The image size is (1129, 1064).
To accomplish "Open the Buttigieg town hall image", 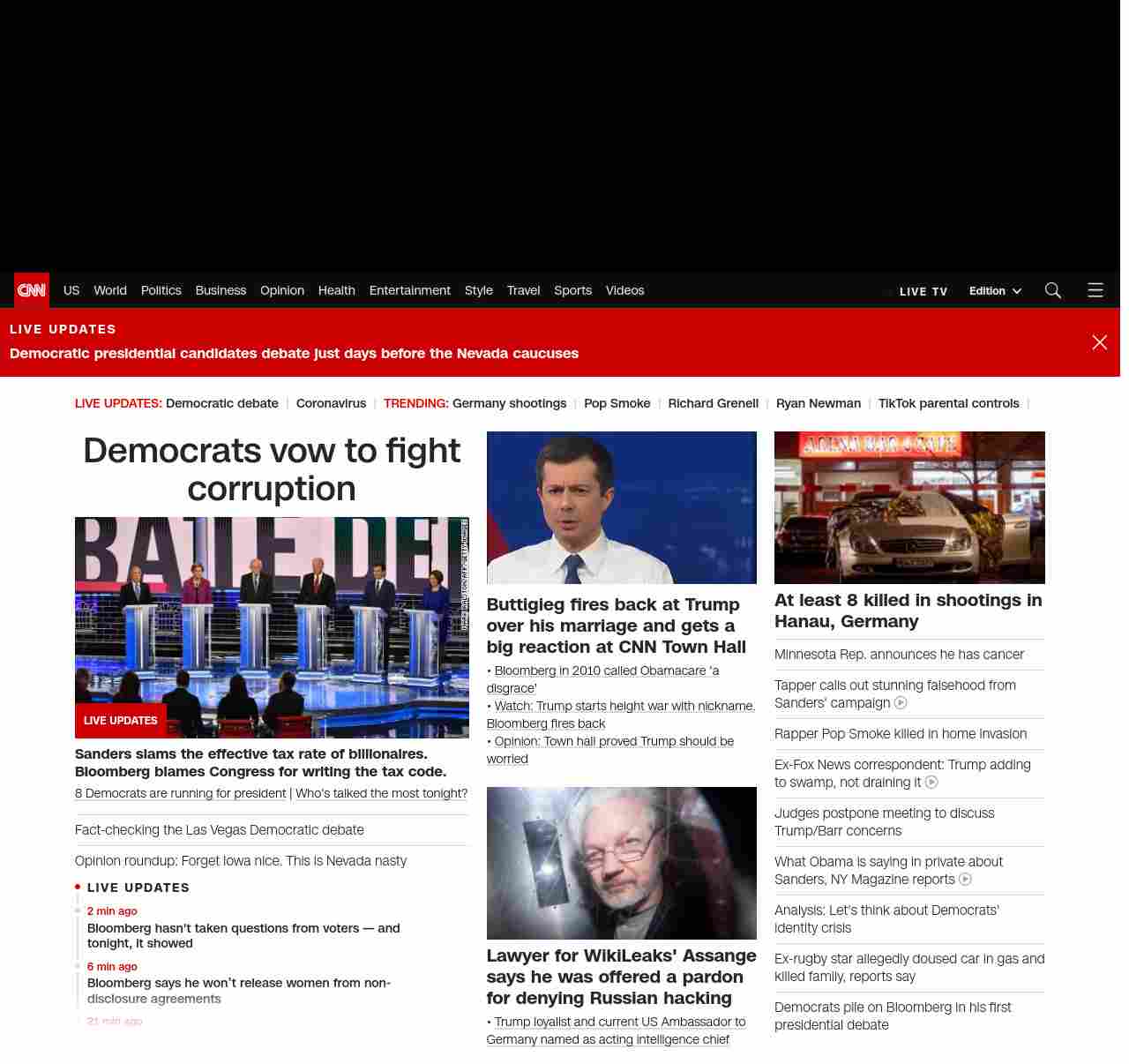I will 621,507.
